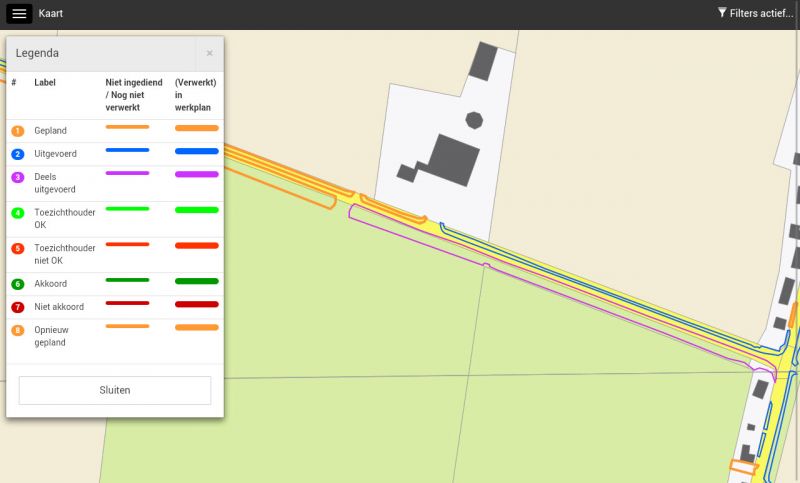
Task: Click the Sluiten button
Action: [x=115, y=390]
